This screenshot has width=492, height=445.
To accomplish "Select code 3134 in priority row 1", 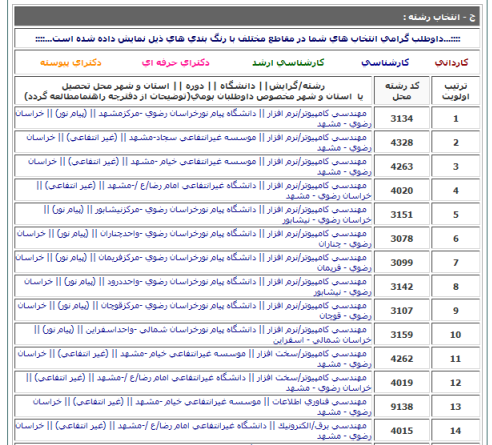I will pyautogui.click(x=402, y=118).
